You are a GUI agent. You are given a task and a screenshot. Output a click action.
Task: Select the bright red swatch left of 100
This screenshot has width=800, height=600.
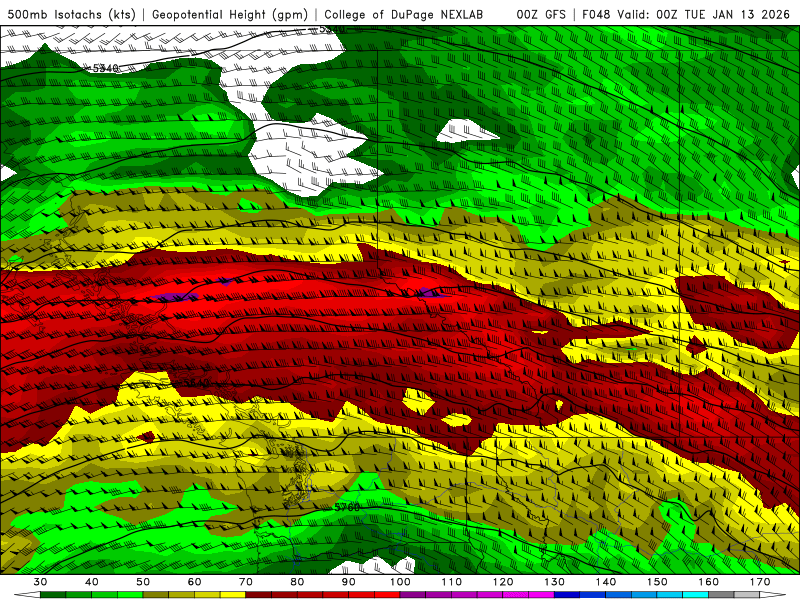click(x=387, y=595)
